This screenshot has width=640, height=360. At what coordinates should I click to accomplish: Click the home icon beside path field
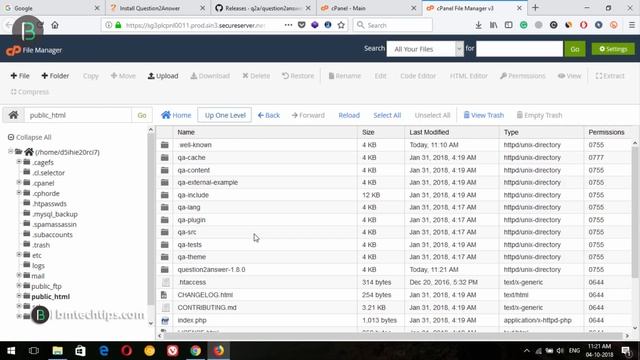13,115
